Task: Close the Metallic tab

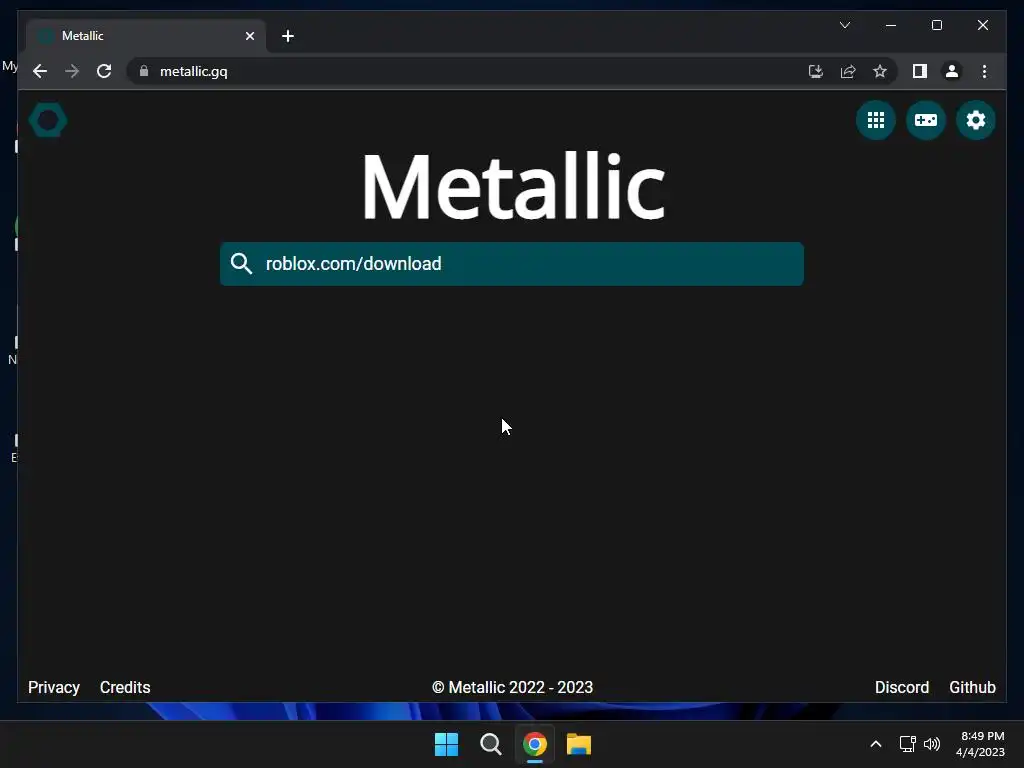Action: (x=249, y=36)
